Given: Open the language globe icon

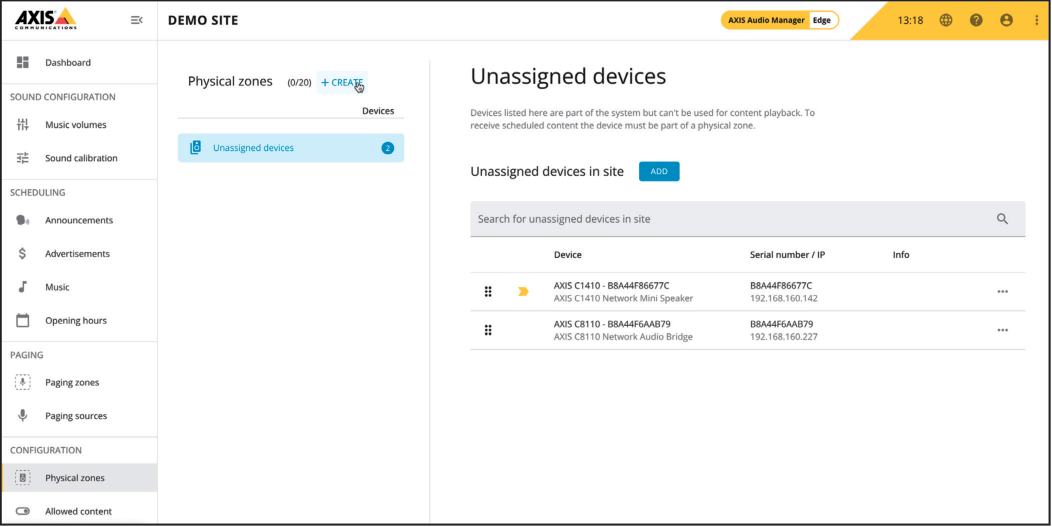Looking at the screenshot, I should [x=946, y=20].
